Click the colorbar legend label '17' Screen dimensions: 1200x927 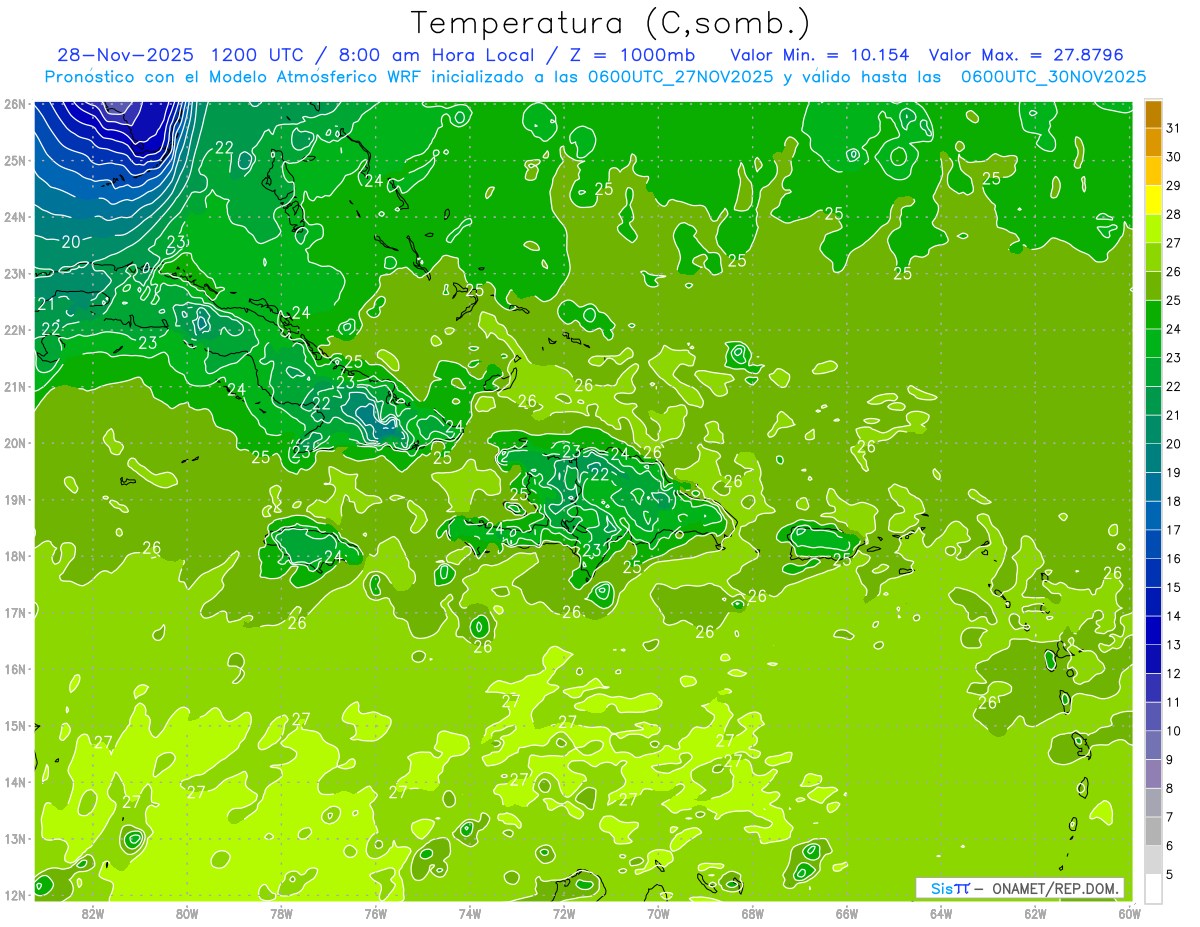1174,529
